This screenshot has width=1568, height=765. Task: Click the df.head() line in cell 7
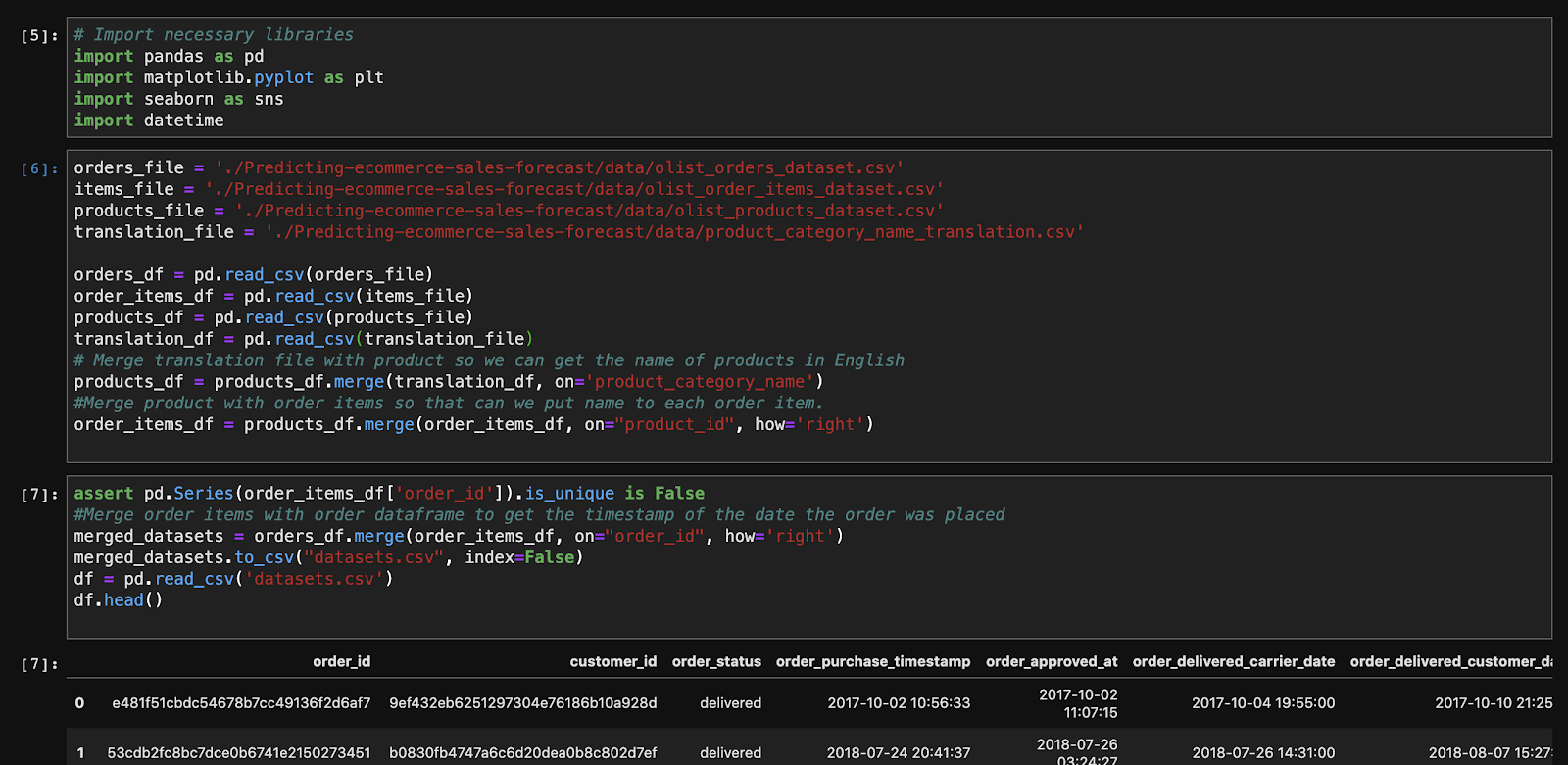coord(119,599)
